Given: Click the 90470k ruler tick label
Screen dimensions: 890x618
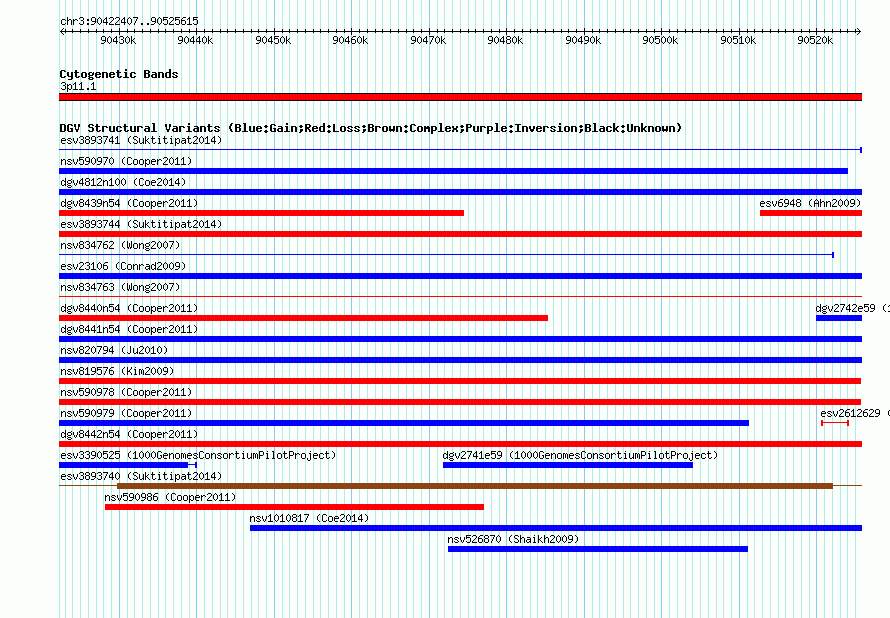Looking at the screenshot, I should pos(428,40).
